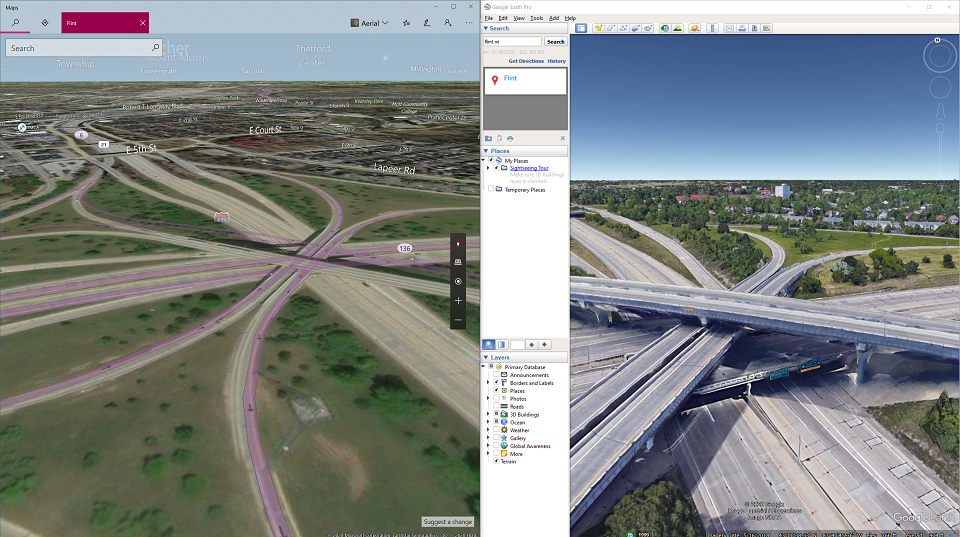The width and height of the screenshot is (960, 537).
Task: Toggle the My Places checkbox
Action: coord(490,160)
